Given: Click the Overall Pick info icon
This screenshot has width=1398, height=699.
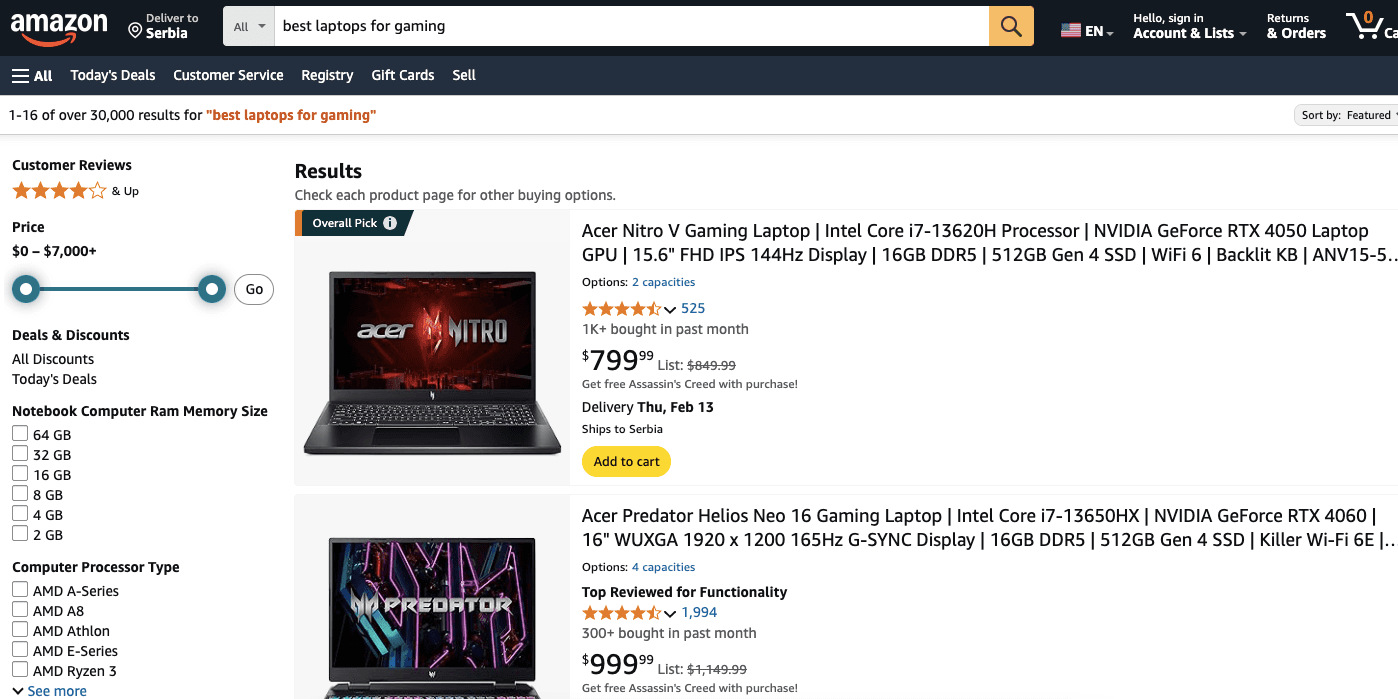Looking at the screenshot, I should click(x=390, y=223).
